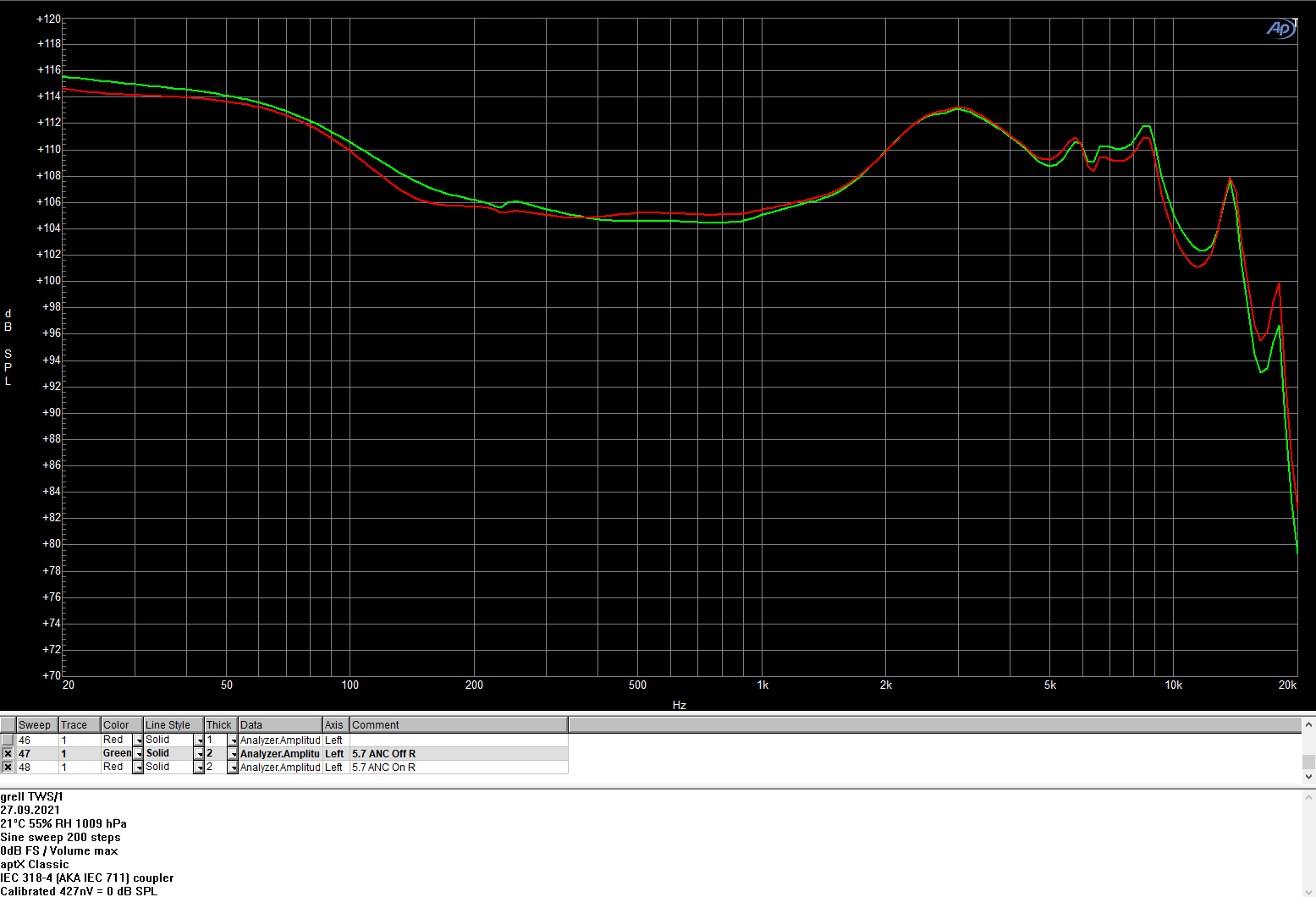Click the legend list scroll-down arrow
Screen dimensions: 1316x897
click(1309, 776)
